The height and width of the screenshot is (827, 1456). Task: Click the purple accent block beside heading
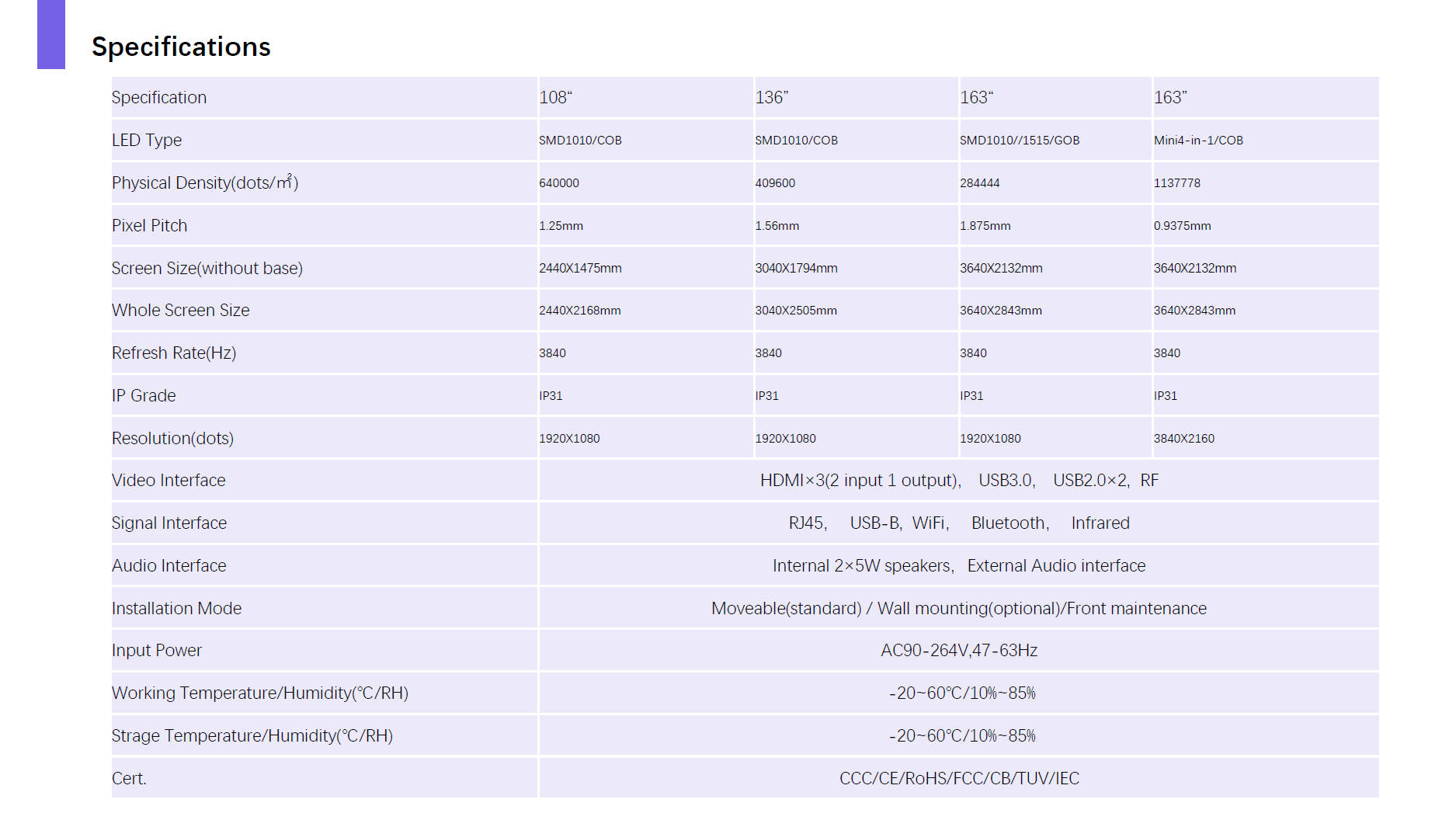tap(51, 34)
